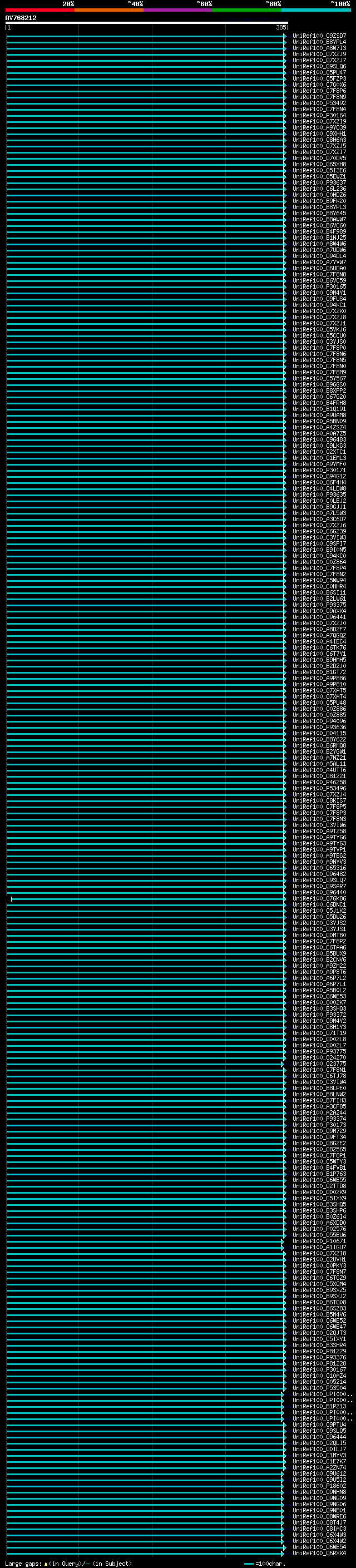The image size is (356, 1568).
Task: Click the query end position 385
Action: click(280, 27)
